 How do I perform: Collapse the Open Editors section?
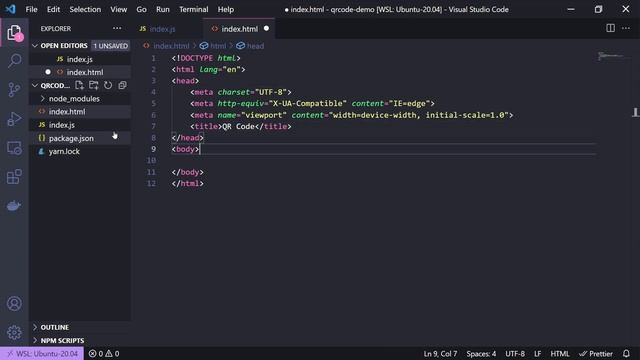tap(35, 46)
